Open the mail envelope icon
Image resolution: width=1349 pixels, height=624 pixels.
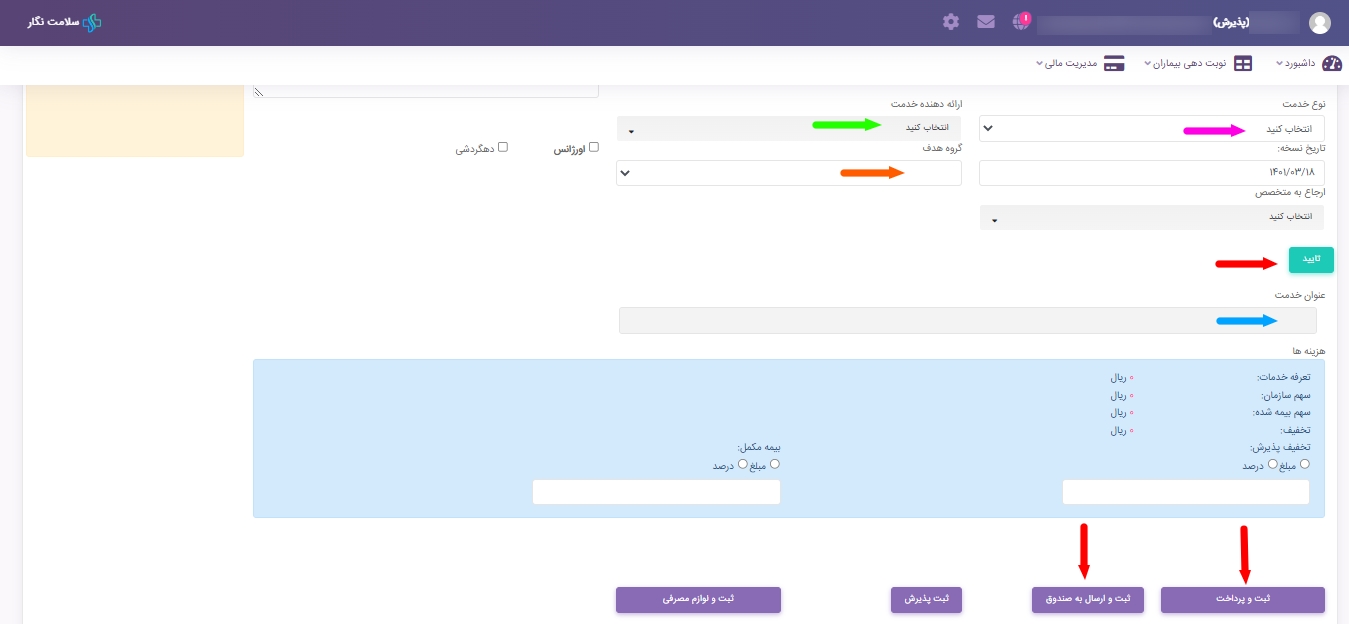click(986, 22)
